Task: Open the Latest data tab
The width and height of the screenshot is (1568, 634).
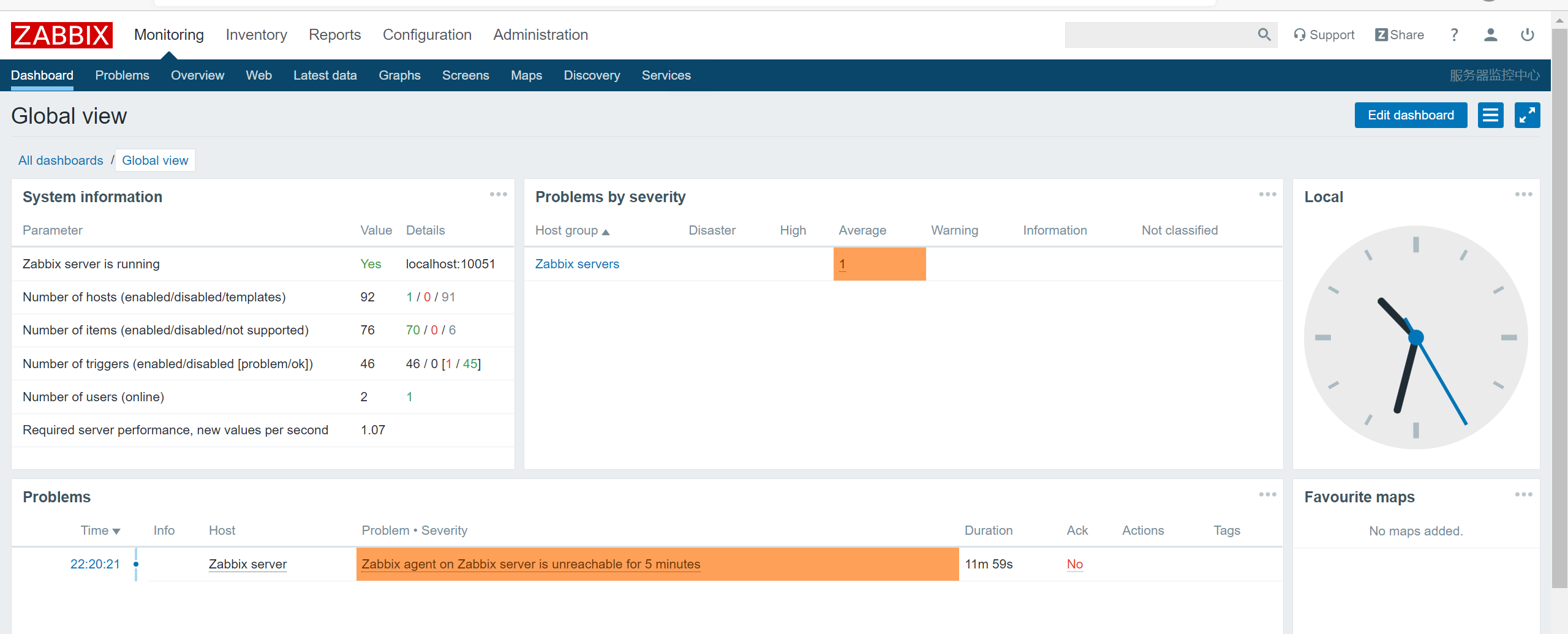Action: 325,75
